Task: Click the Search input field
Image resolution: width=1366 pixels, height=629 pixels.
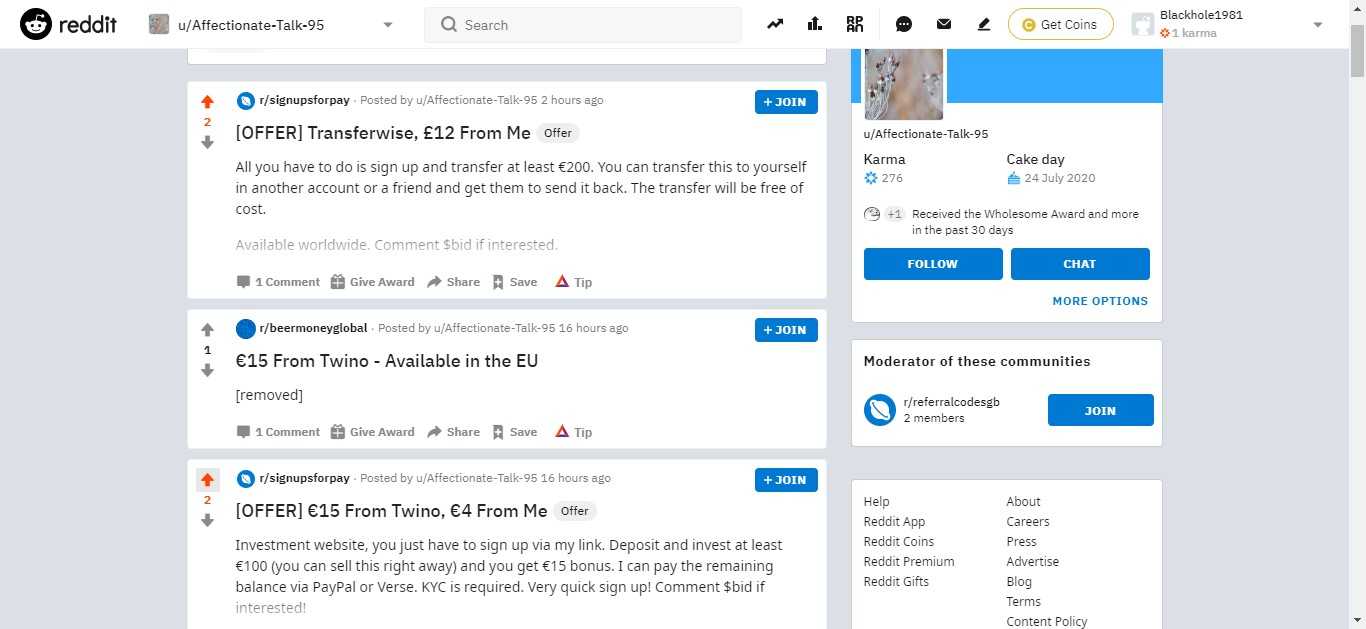Action: 583,25
